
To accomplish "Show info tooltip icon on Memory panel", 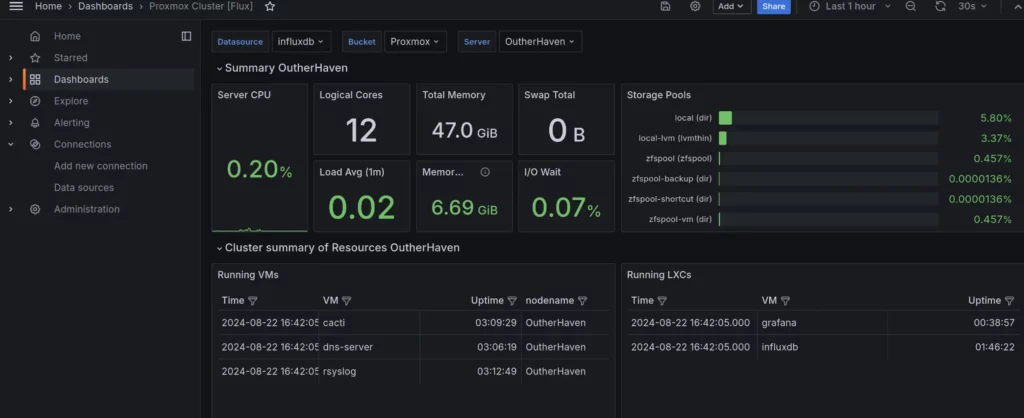I will [485, 172].
